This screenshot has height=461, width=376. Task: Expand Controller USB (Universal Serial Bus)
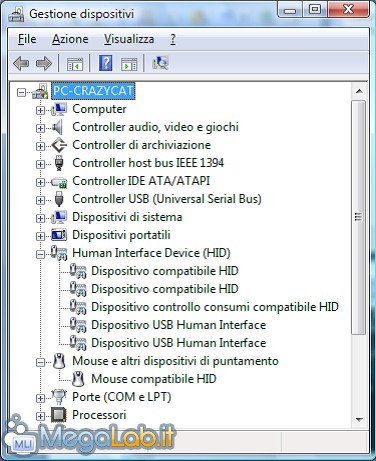point(40,200)
